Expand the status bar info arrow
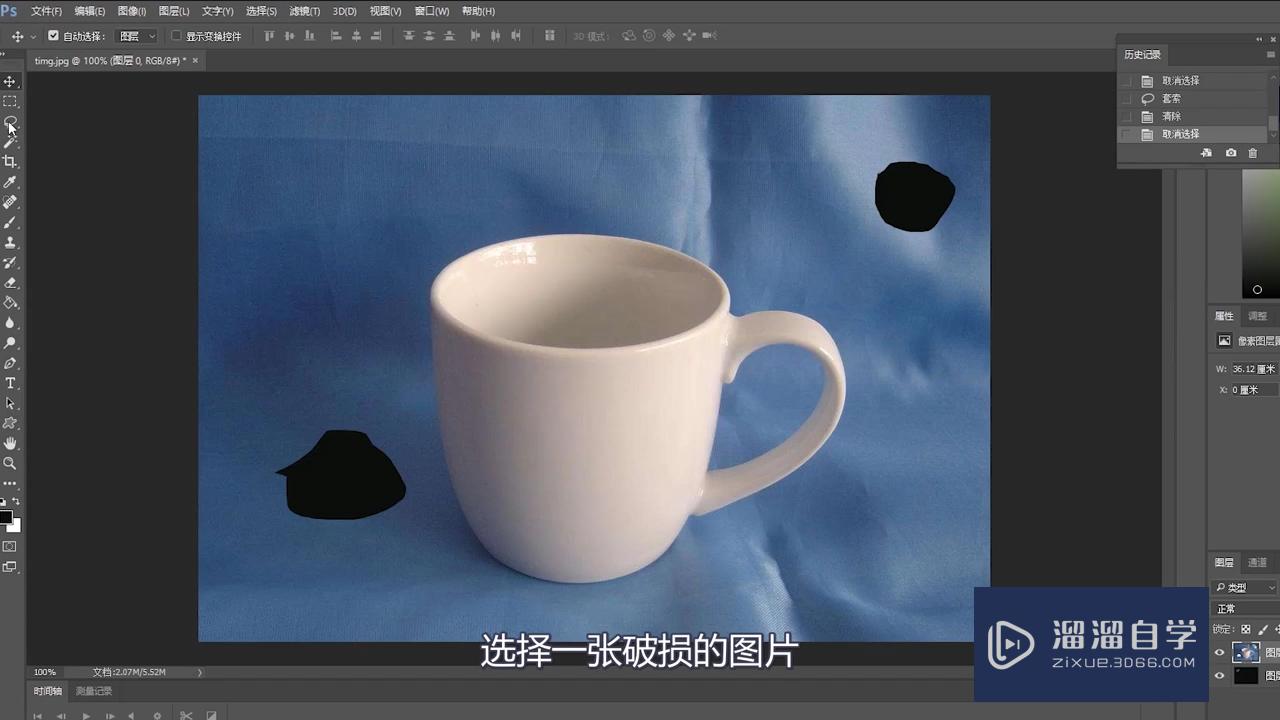The width and height of the screenshot is (1280, 720). (199, 672)
